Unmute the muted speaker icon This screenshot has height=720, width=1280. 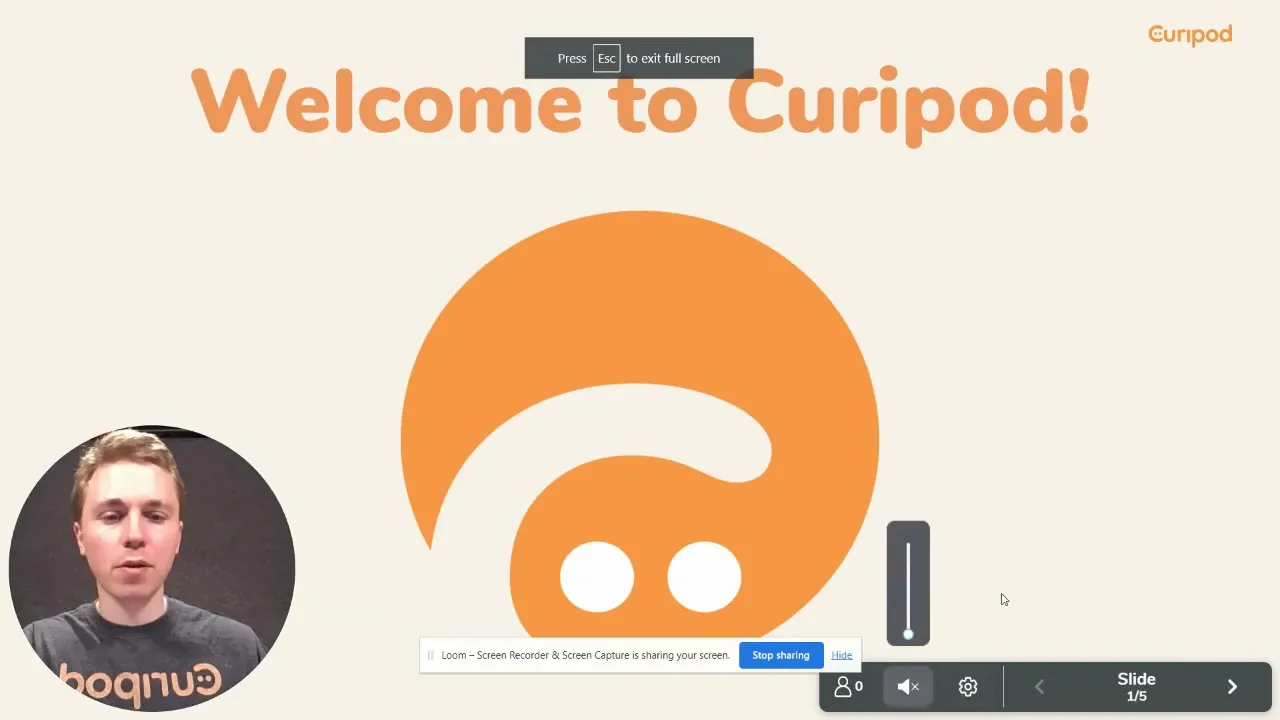908,687
